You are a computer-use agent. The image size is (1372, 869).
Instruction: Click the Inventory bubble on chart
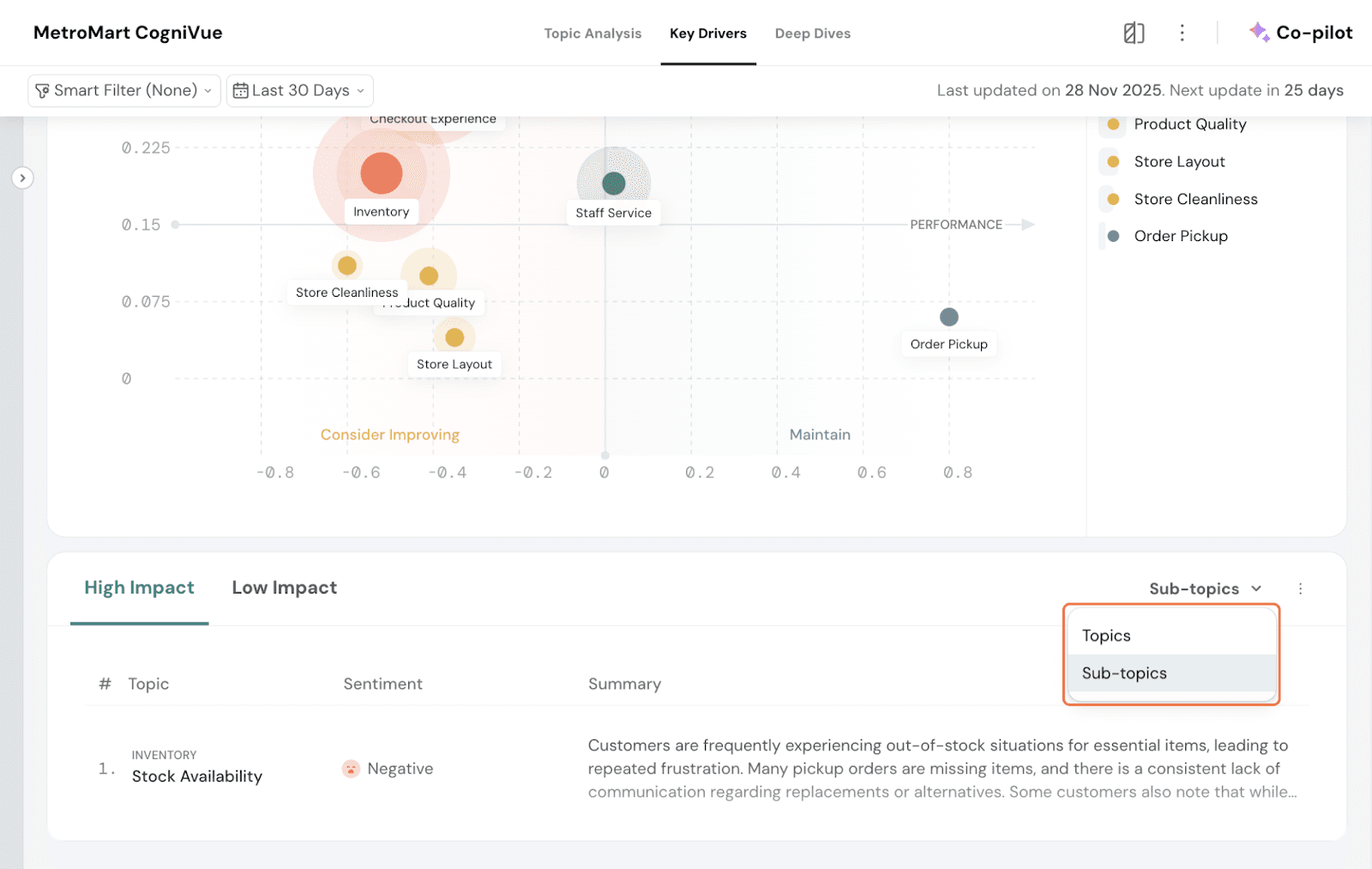pyautogui.click(x=382, y=173)
